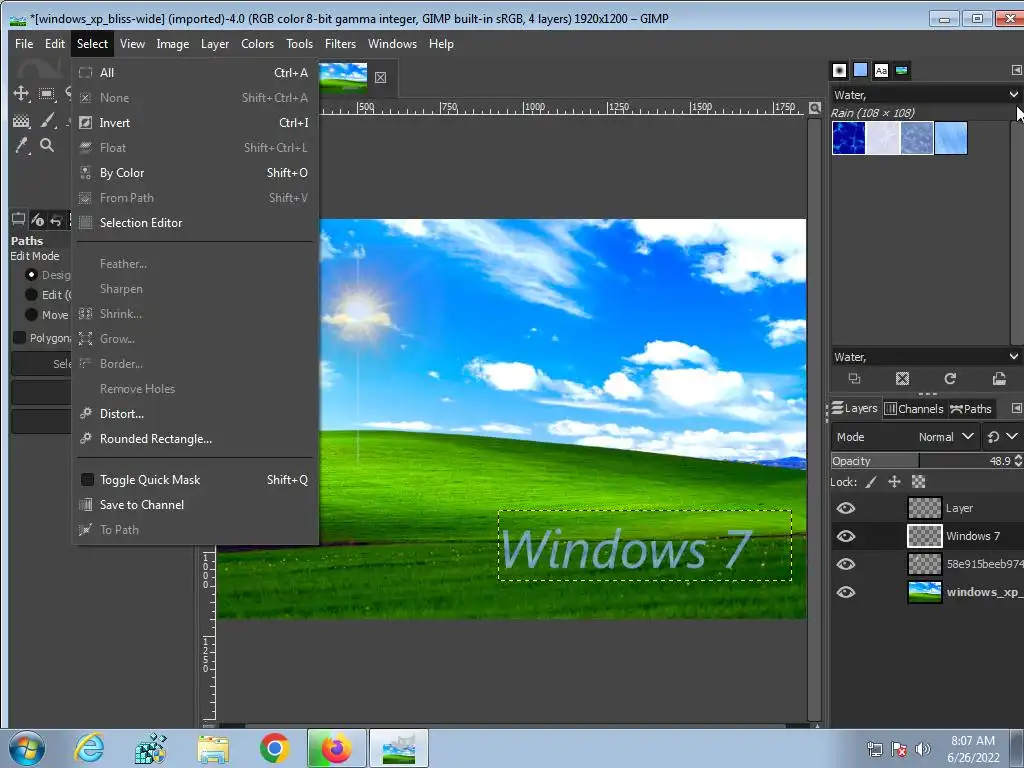Screen dimensions: 1024x768
Task: Click the layer Opacity slider
Action: (921, 461)
